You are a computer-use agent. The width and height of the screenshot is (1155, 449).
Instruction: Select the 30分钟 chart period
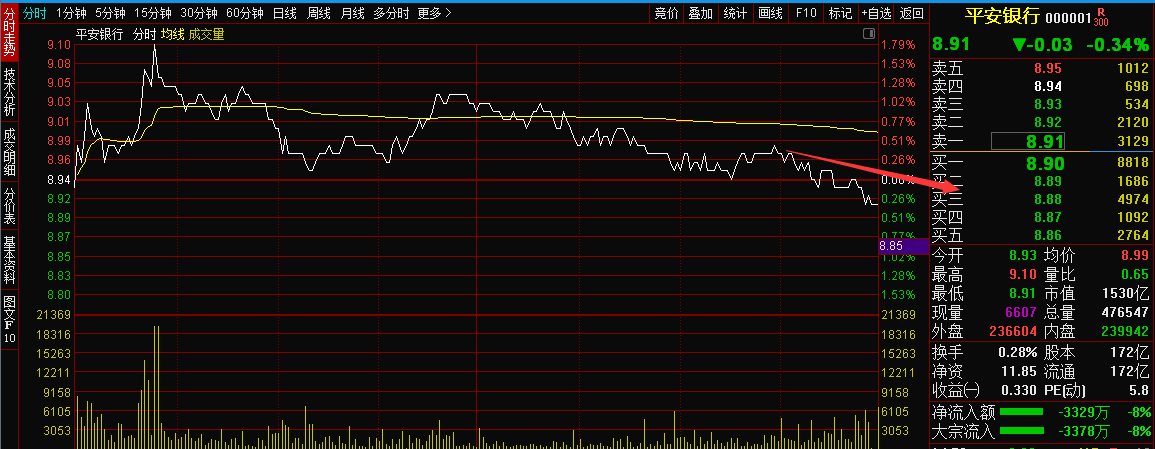pyautogui.click(x=199, y=13)
